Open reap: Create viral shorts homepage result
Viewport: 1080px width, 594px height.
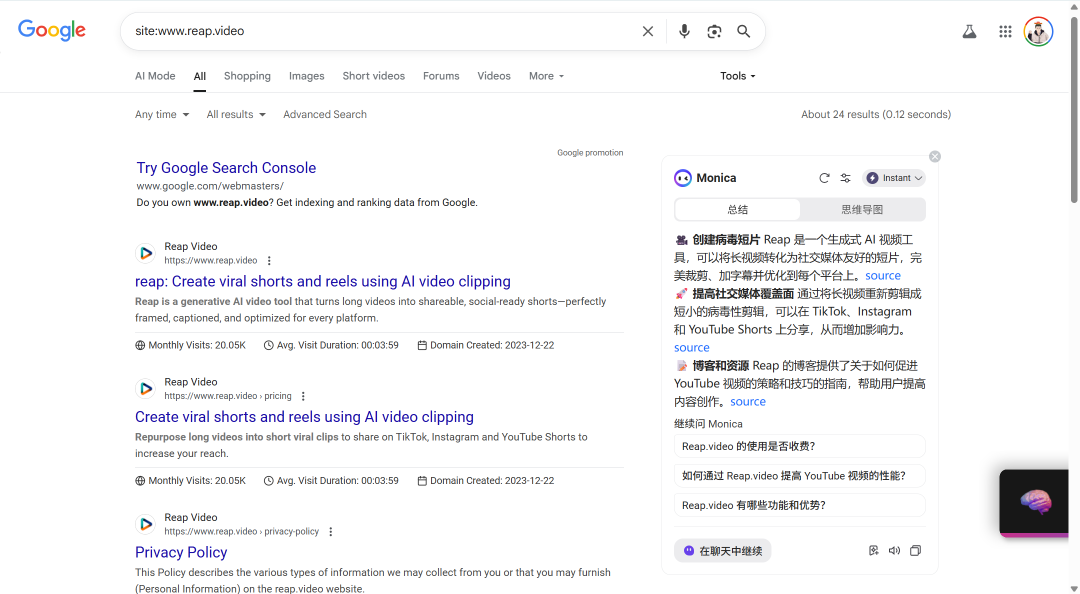click(x=323, y=281)
